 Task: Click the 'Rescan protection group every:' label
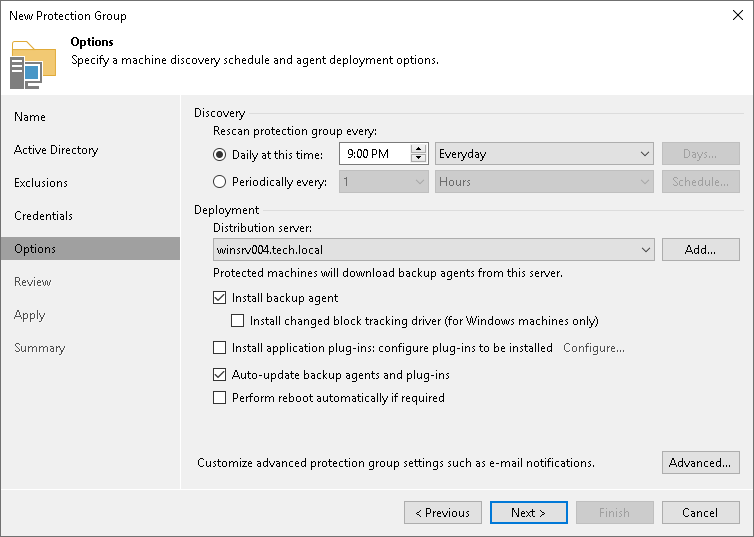pyautogui.click(x=295, y=131)
